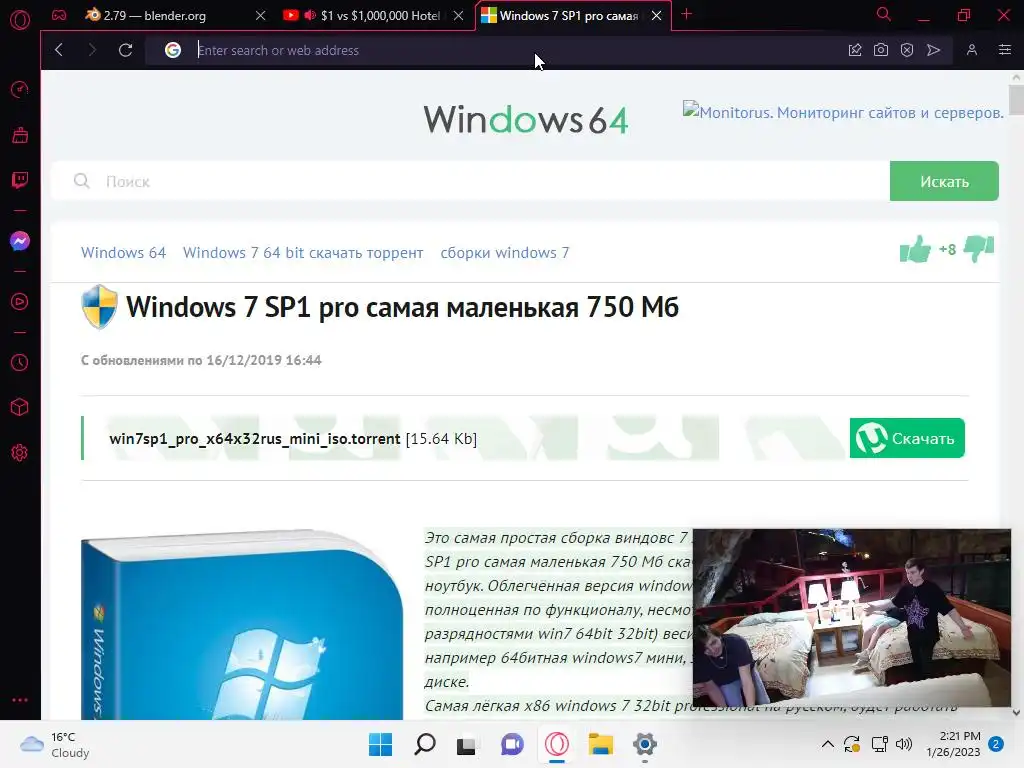The width and height of the screenshot is (1024, 768).
Task: Open the weather widget 16°C Cloudy
Action: (54, 744)
